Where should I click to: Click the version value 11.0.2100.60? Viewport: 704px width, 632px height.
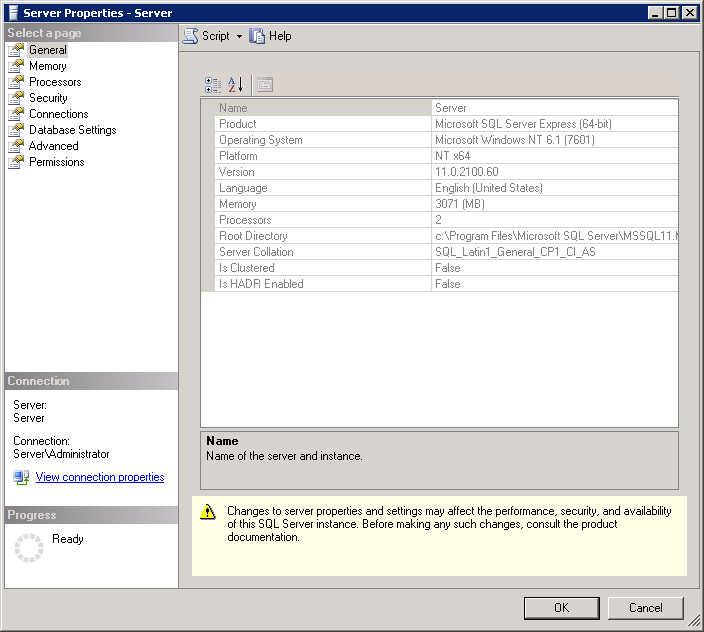pos(467,172)
